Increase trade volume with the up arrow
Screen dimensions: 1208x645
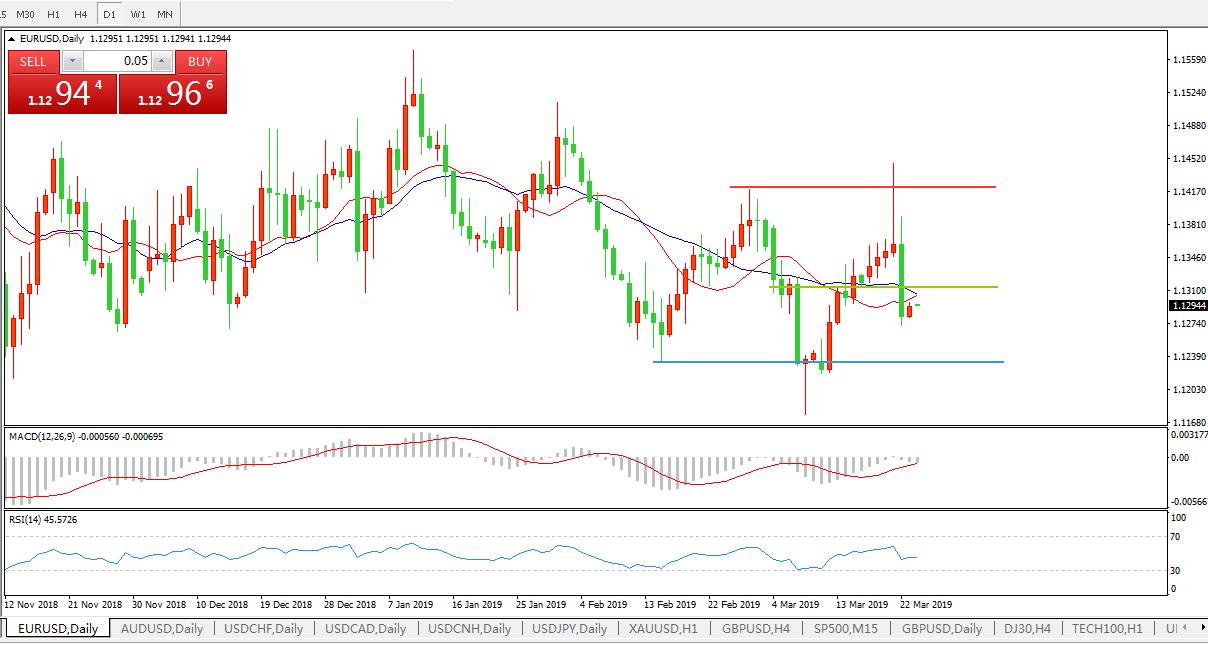pos(162,61)
